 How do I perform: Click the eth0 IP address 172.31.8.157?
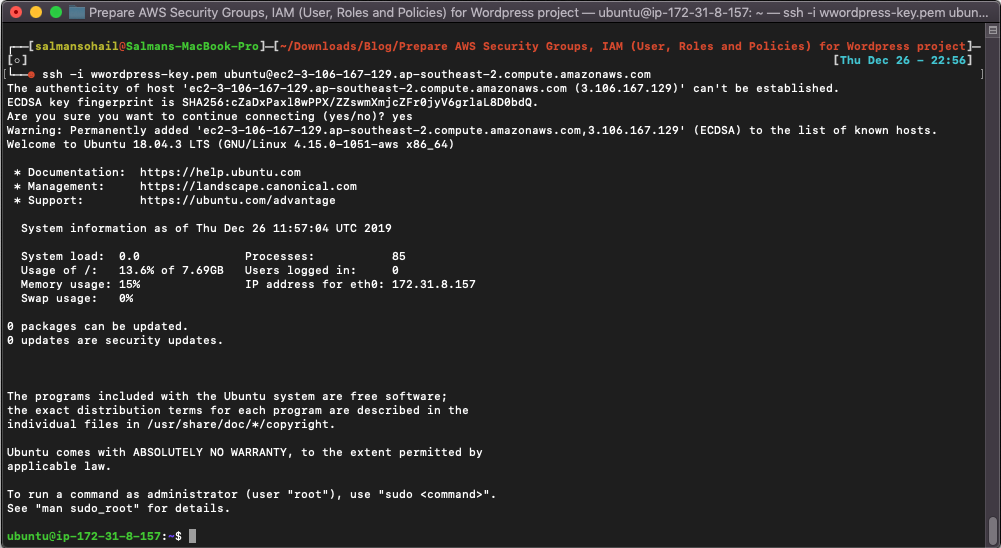click(x=434, y=284)
